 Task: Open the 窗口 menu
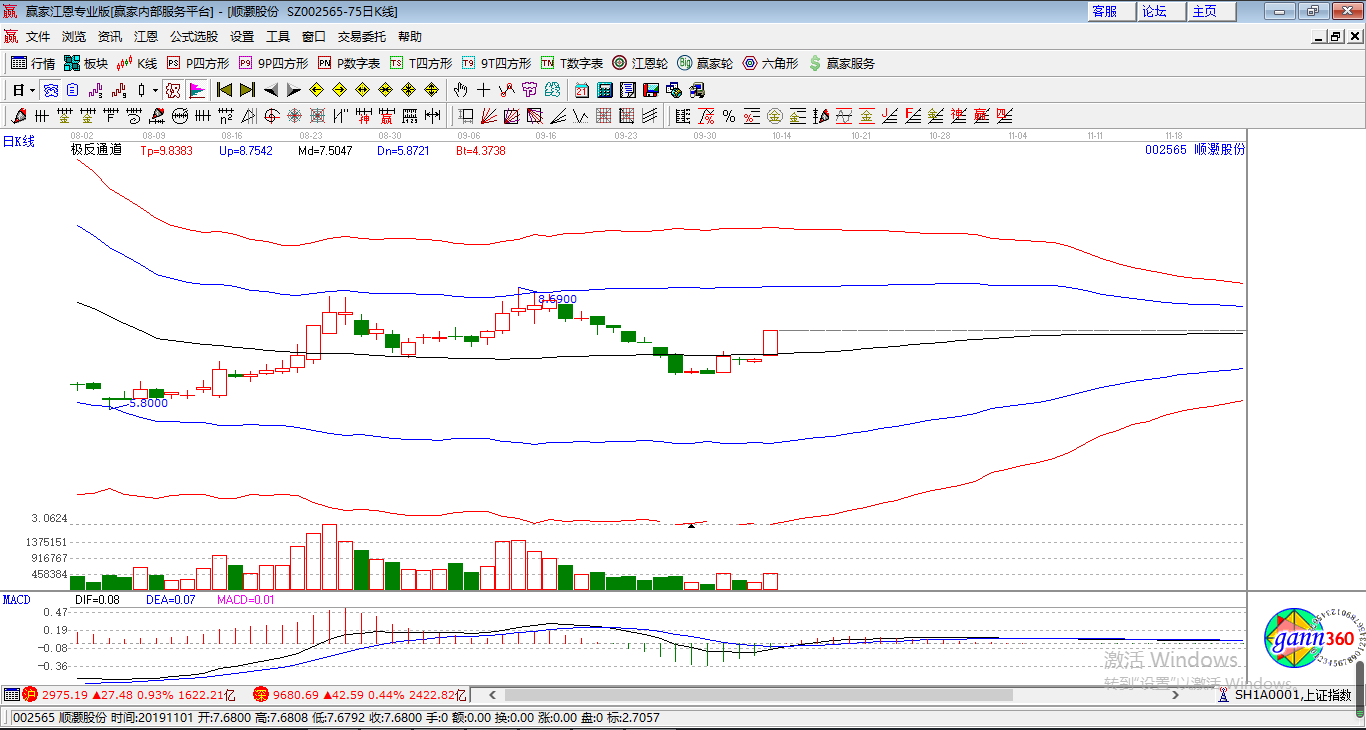(x=314, y=37)
